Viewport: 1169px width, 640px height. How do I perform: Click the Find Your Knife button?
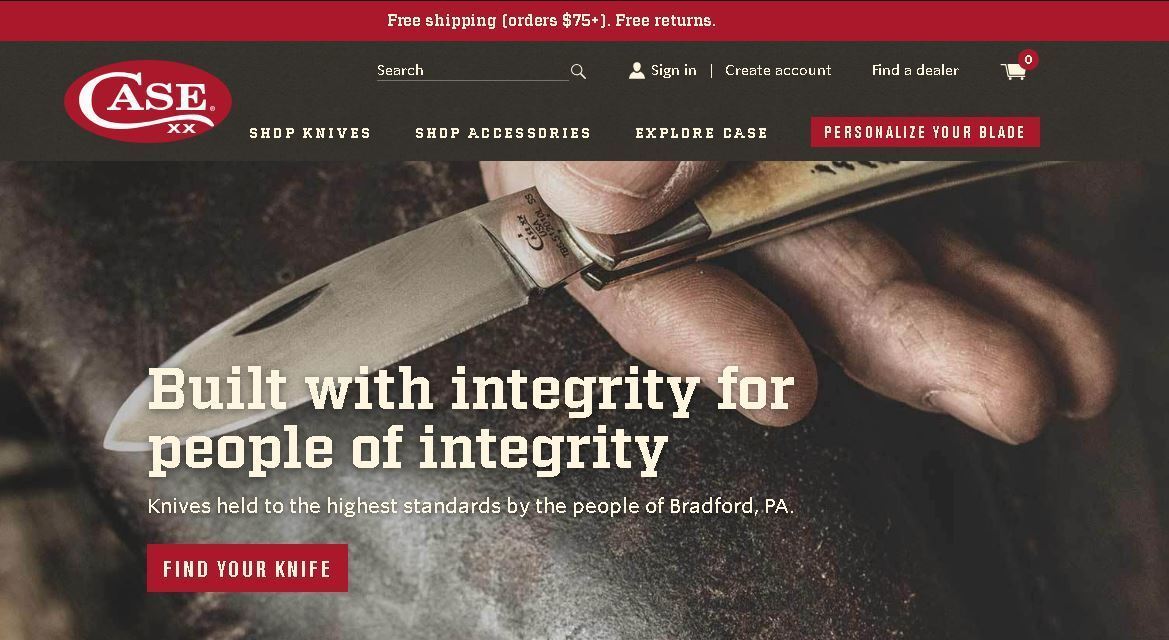(x=248, y=568)
